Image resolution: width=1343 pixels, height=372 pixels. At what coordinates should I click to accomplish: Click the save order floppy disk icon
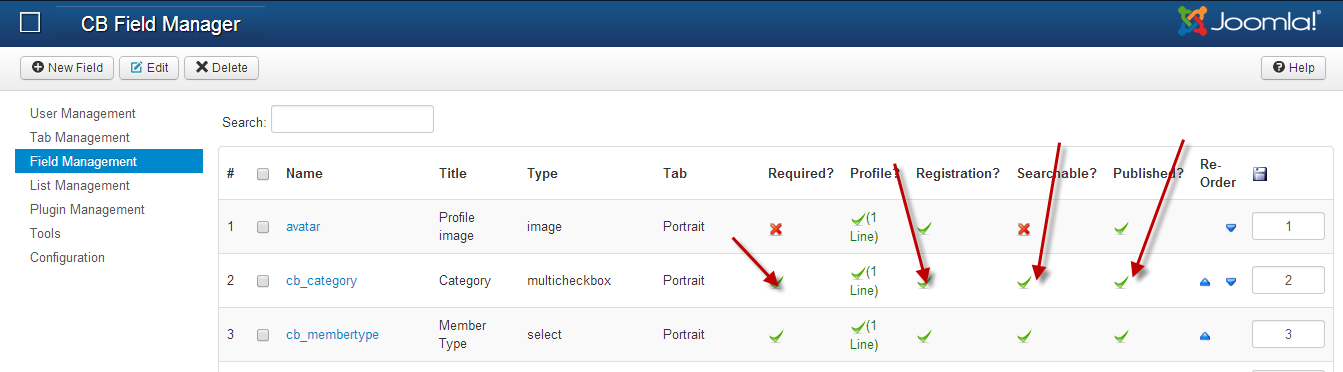[1259, 174]
